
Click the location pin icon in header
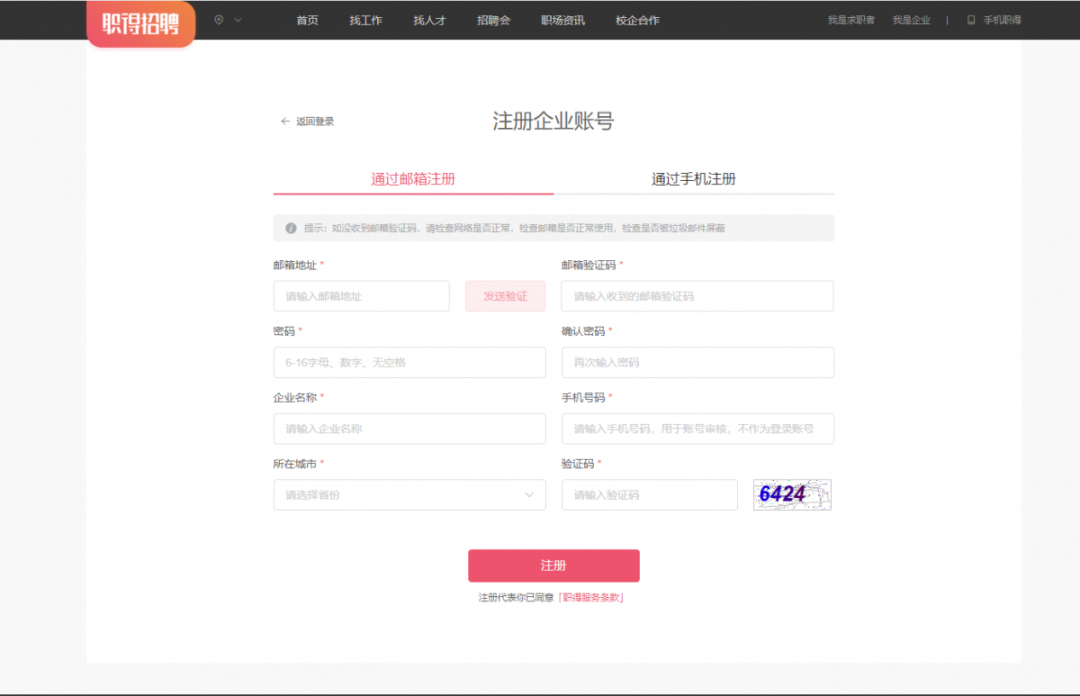click(219, 20)
